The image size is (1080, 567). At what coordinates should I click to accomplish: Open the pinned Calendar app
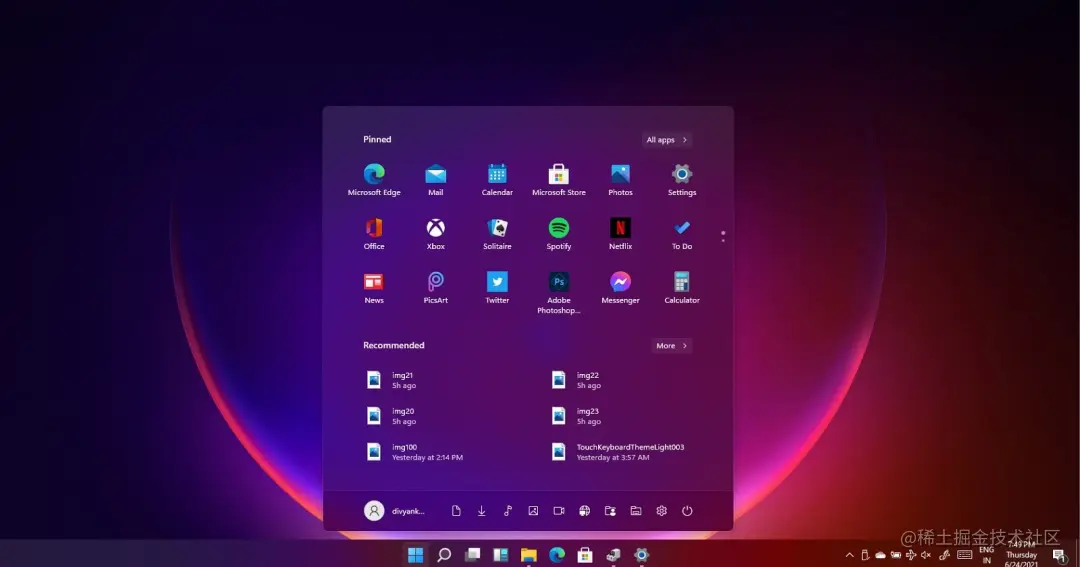click(497, 180)
